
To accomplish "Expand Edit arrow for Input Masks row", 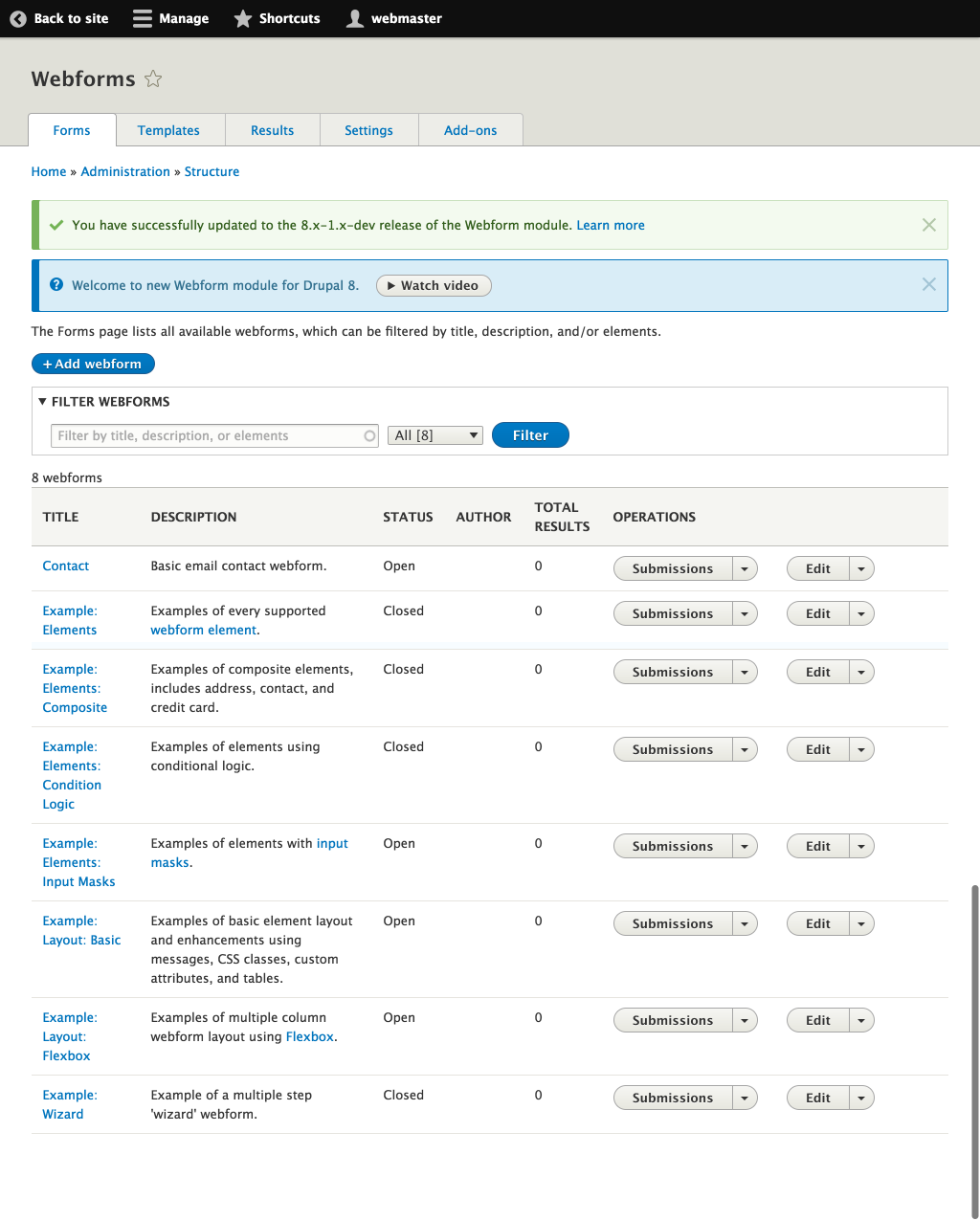I will pyautogui.click(x=861, y=846).
